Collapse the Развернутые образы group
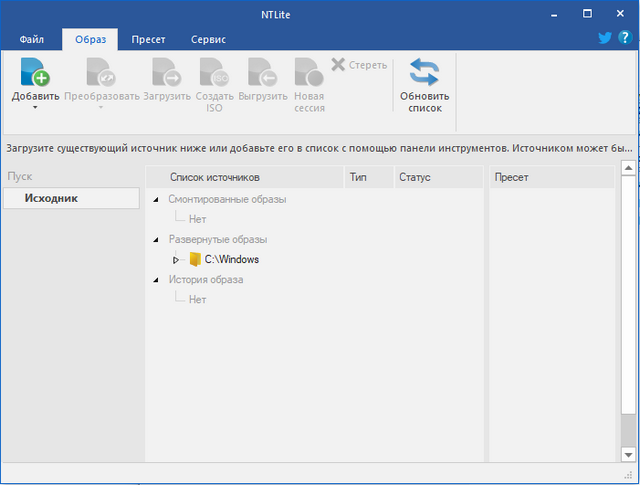 click(156, 240)
